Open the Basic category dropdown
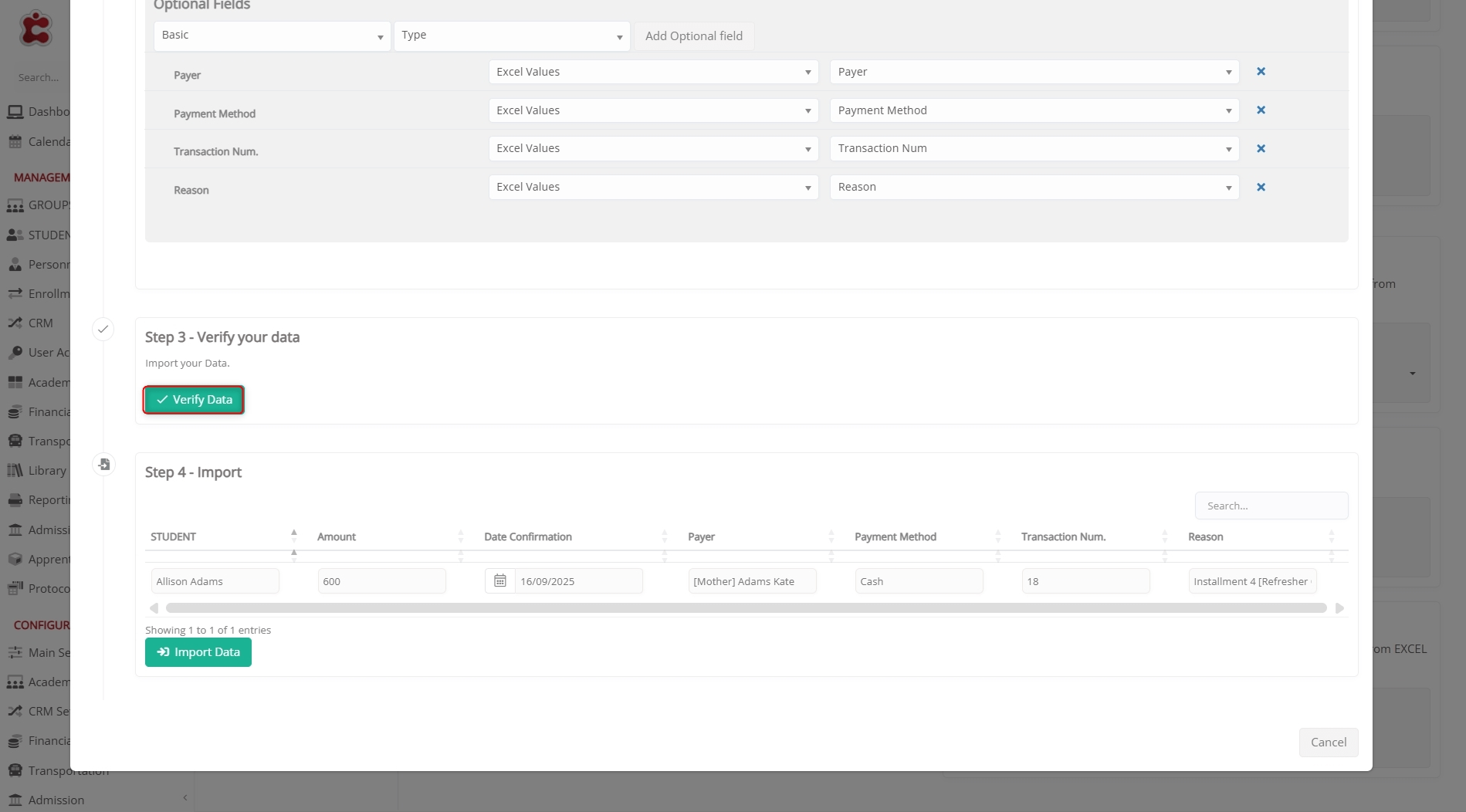 coord(272,36)
